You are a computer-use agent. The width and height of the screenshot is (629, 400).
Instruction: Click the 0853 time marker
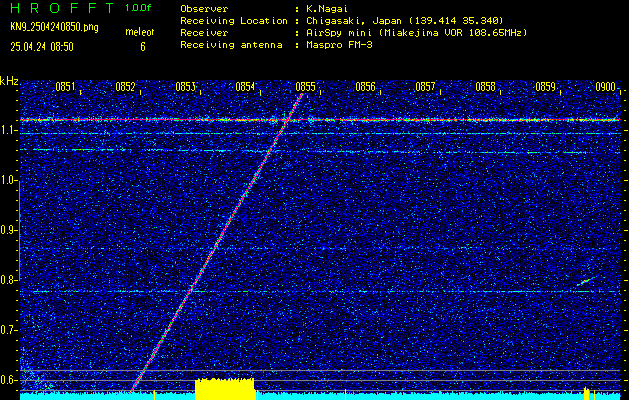(185, 87)
